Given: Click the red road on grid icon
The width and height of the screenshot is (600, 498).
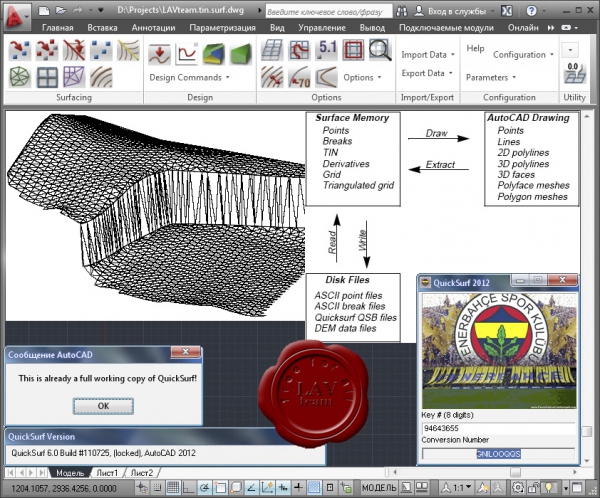Looking at the screenshot, I should (x=299, y=50).
